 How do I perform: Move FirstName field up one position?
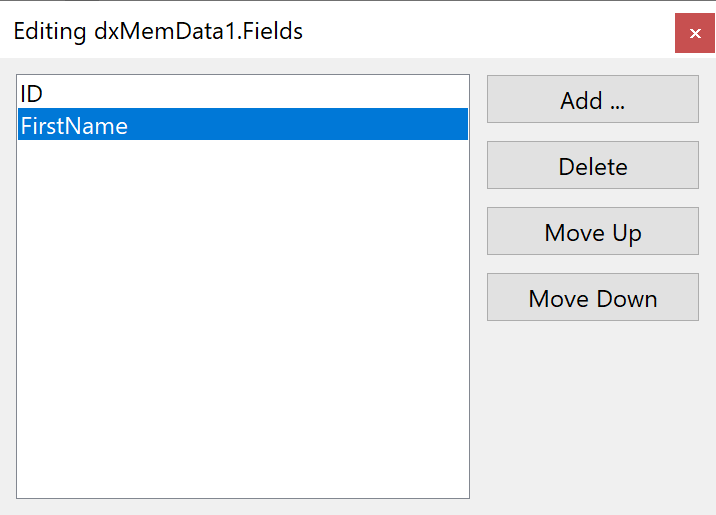pyautogui.click(x=592, y=232)
